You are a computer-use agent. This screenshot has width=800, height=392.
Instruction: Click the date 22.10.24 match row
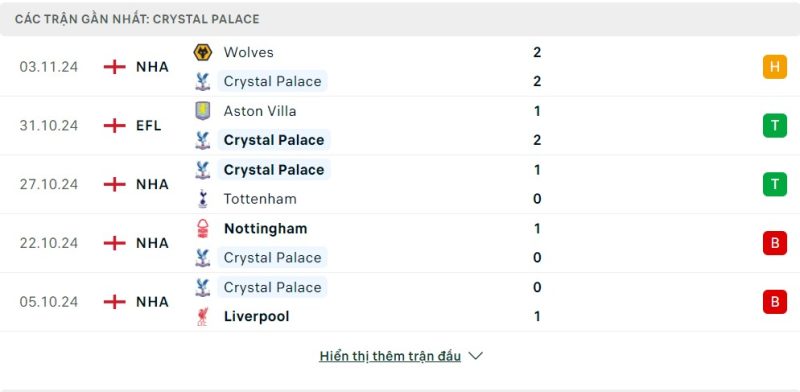pos(400,243)
